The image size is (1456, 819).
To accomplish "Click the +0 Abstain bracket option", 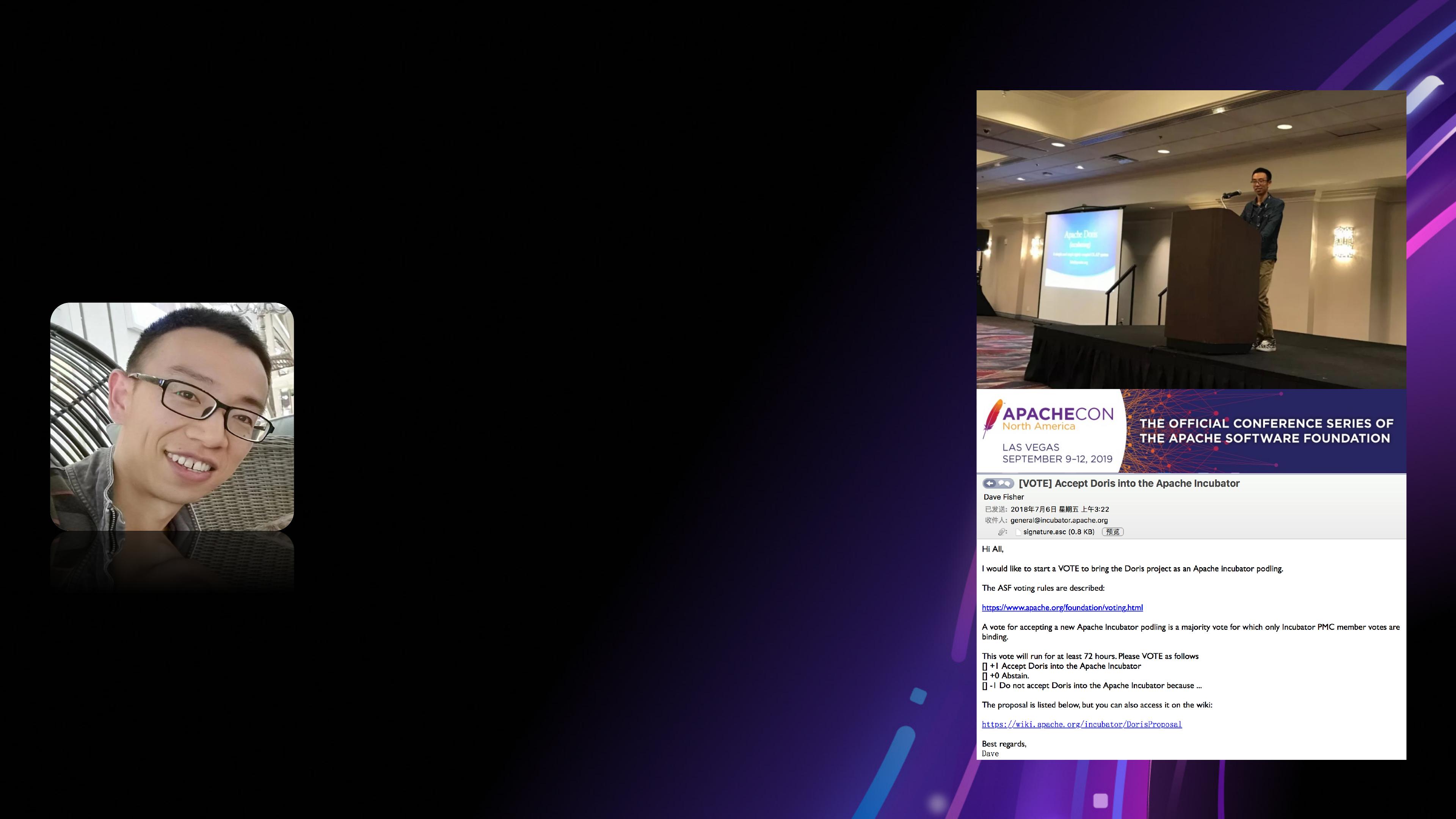I will (985, 676).
